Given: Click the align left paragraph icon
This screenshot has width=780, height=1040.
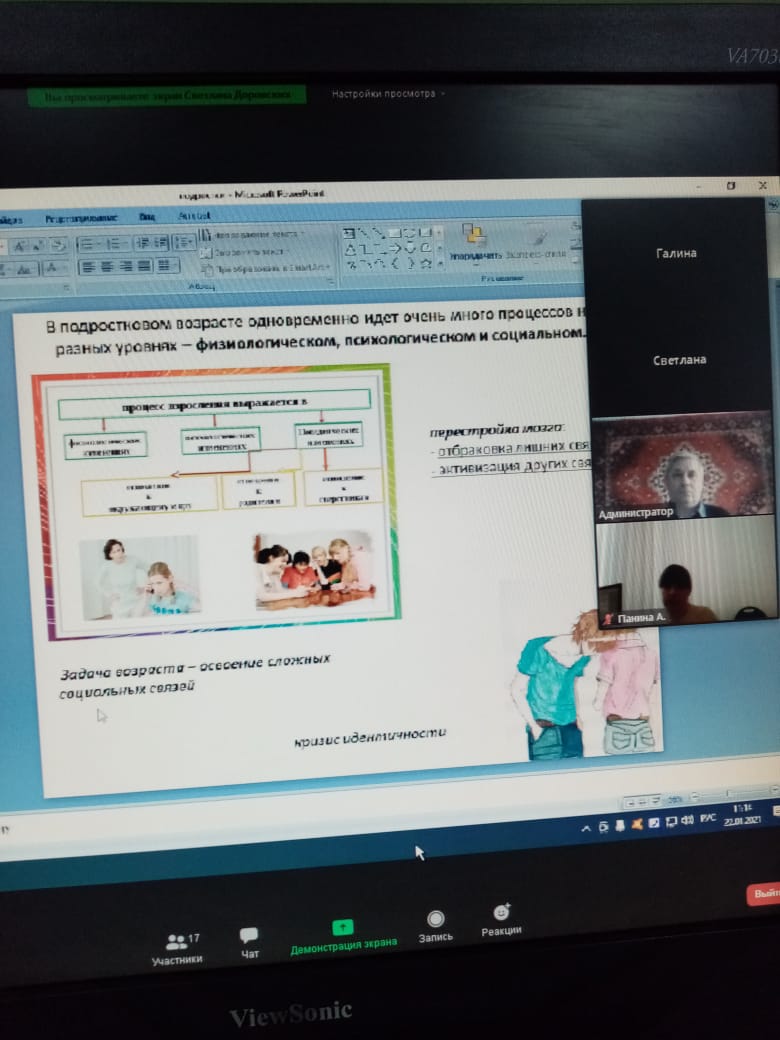Looking at the screenshot, I should tap(87, 267).
